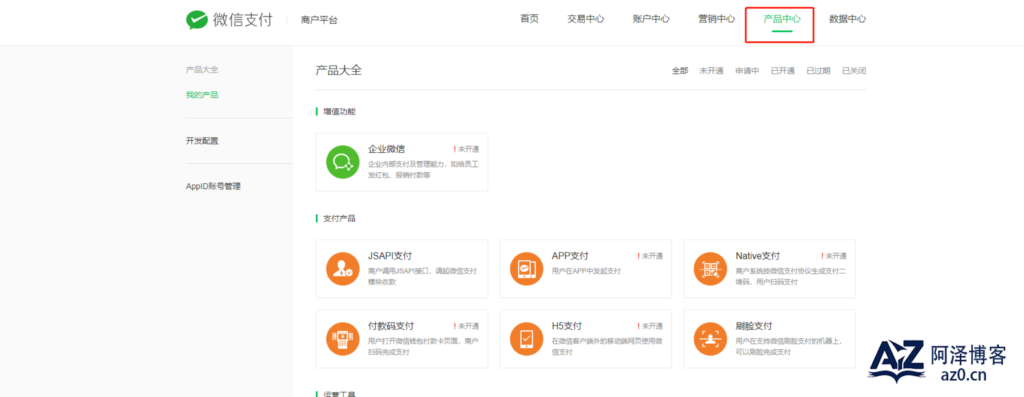Click the JSAPI支付 card description text
This screenshot has width=1024, height=397.
[x=423, y=276]
